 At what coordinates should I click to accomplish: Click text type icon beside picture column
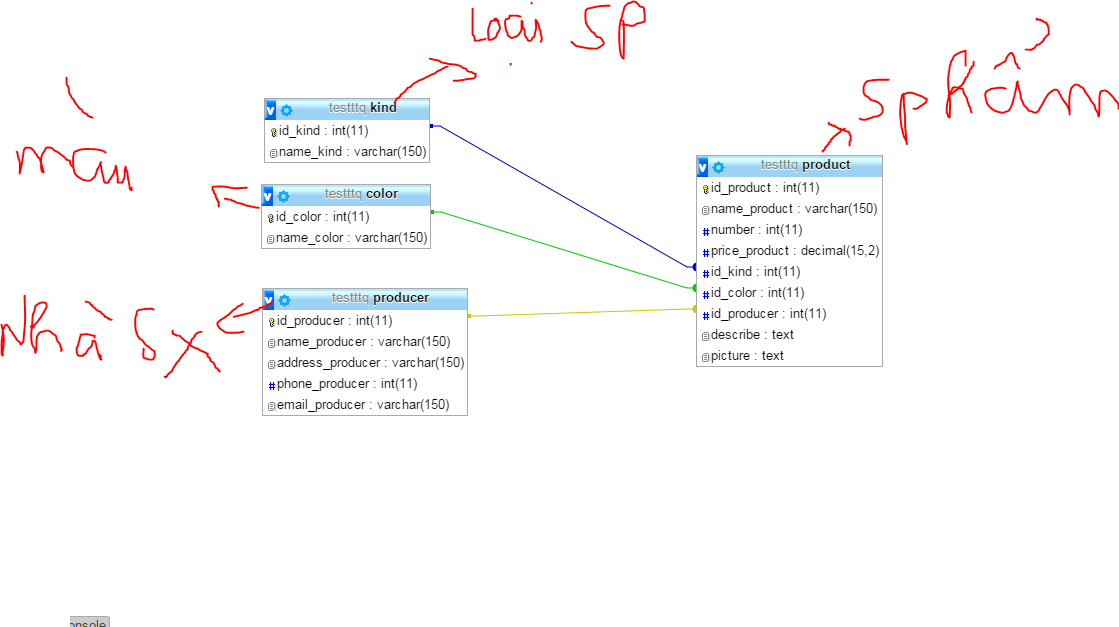click(705, 357)
